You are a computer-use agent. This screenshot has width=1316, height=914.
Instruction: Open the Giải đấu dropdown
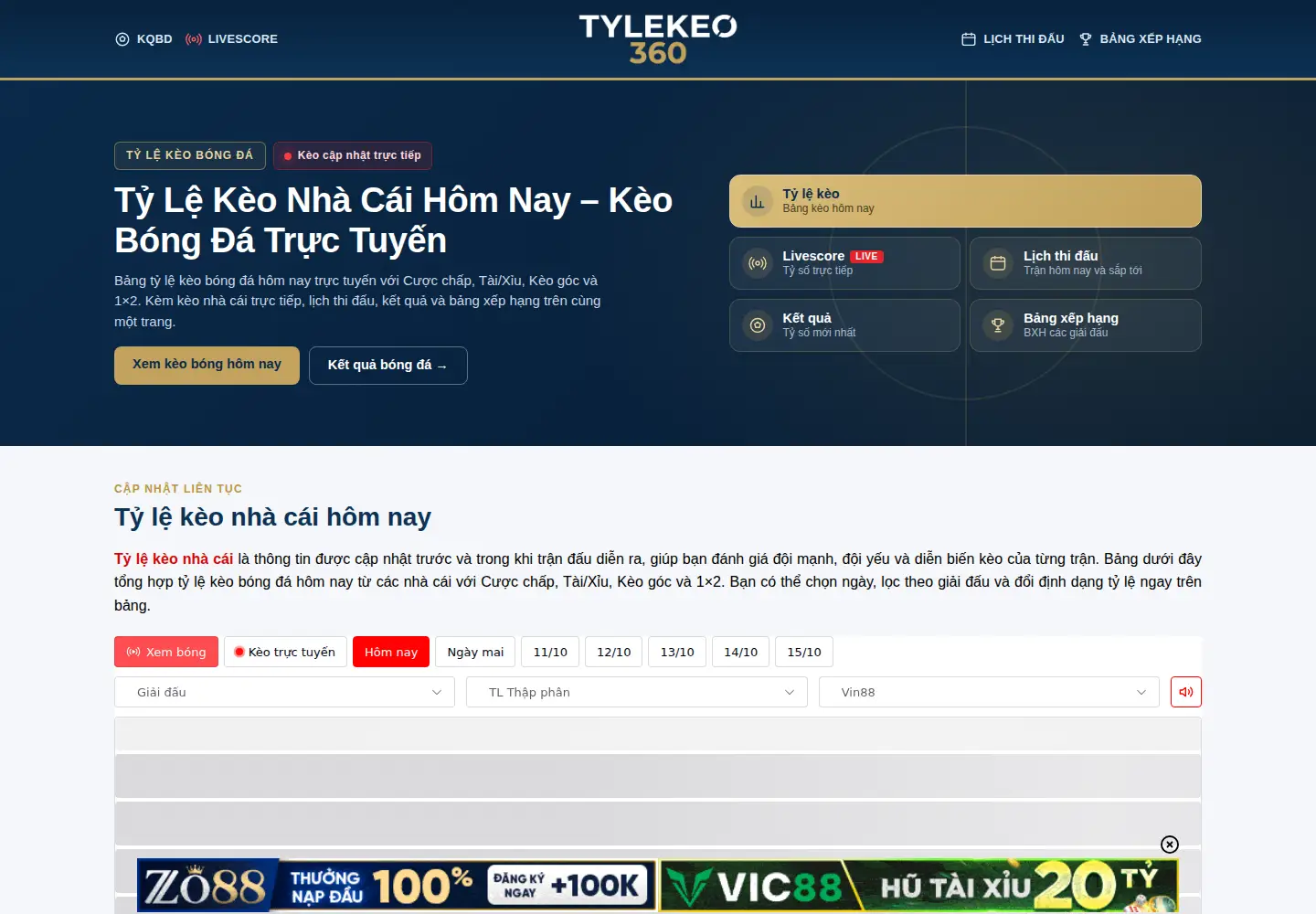pos(284,692)
